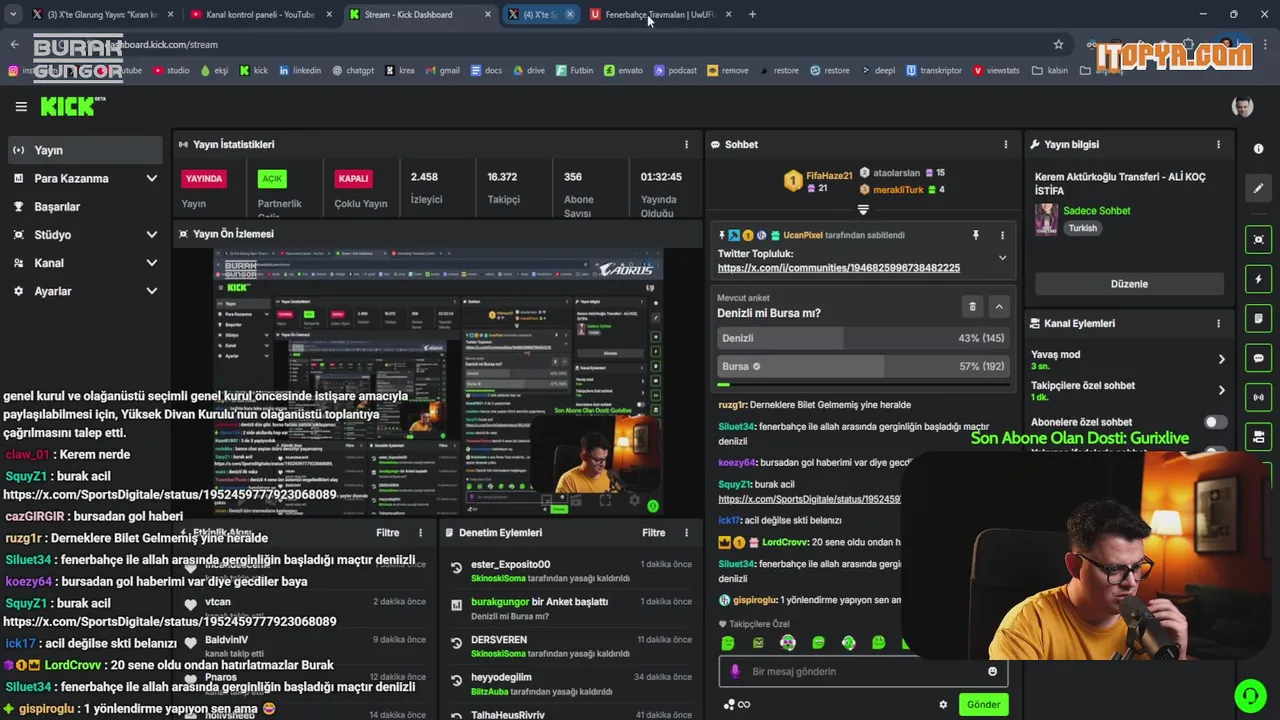Screen dimensions: 1280x720
Task: Open Denetim Eylemleri panel three-dot menu
Action: (x=686, y=533)
